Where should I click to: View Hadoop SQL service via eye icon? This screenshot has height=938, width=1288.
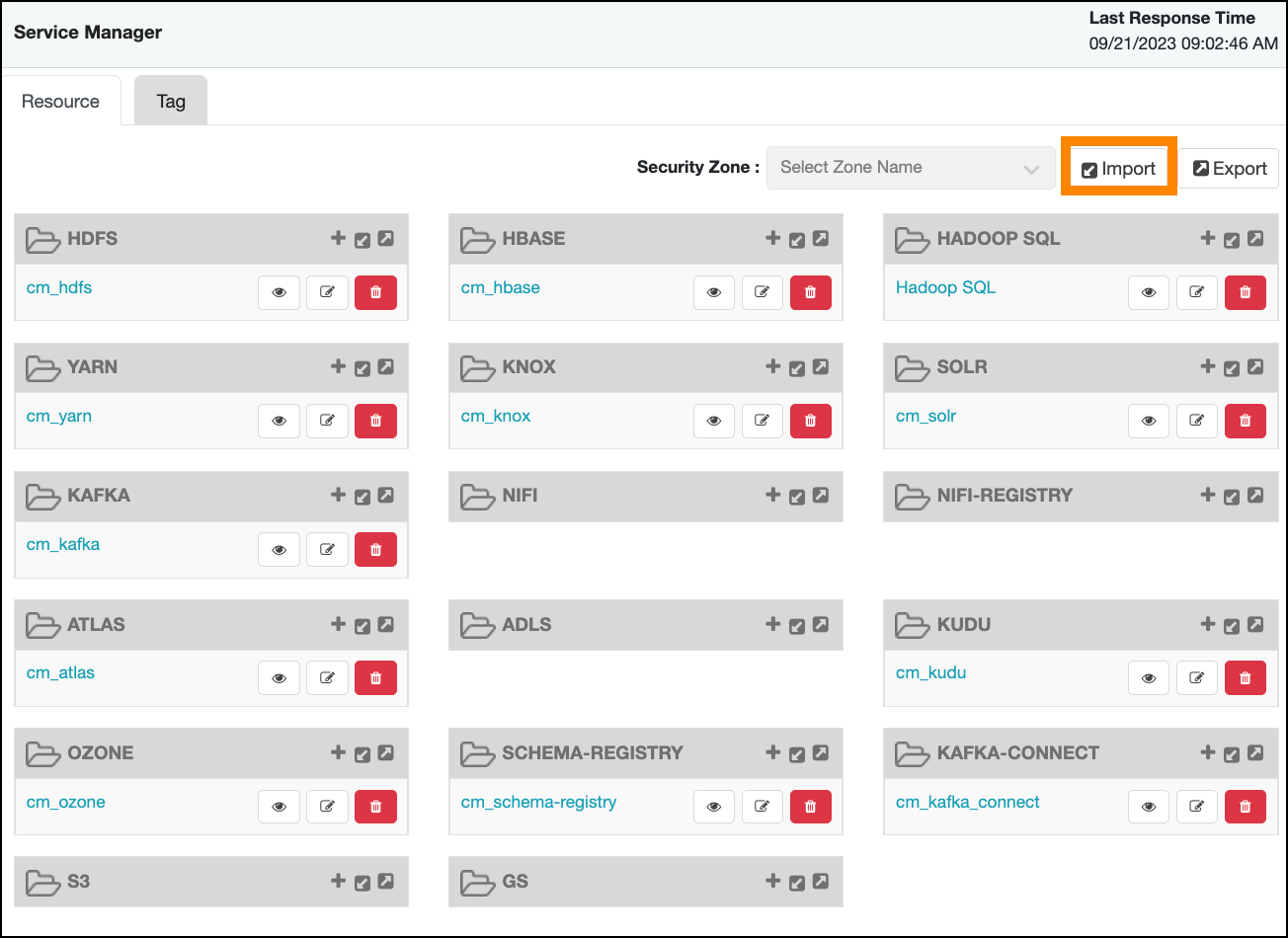1148,292
